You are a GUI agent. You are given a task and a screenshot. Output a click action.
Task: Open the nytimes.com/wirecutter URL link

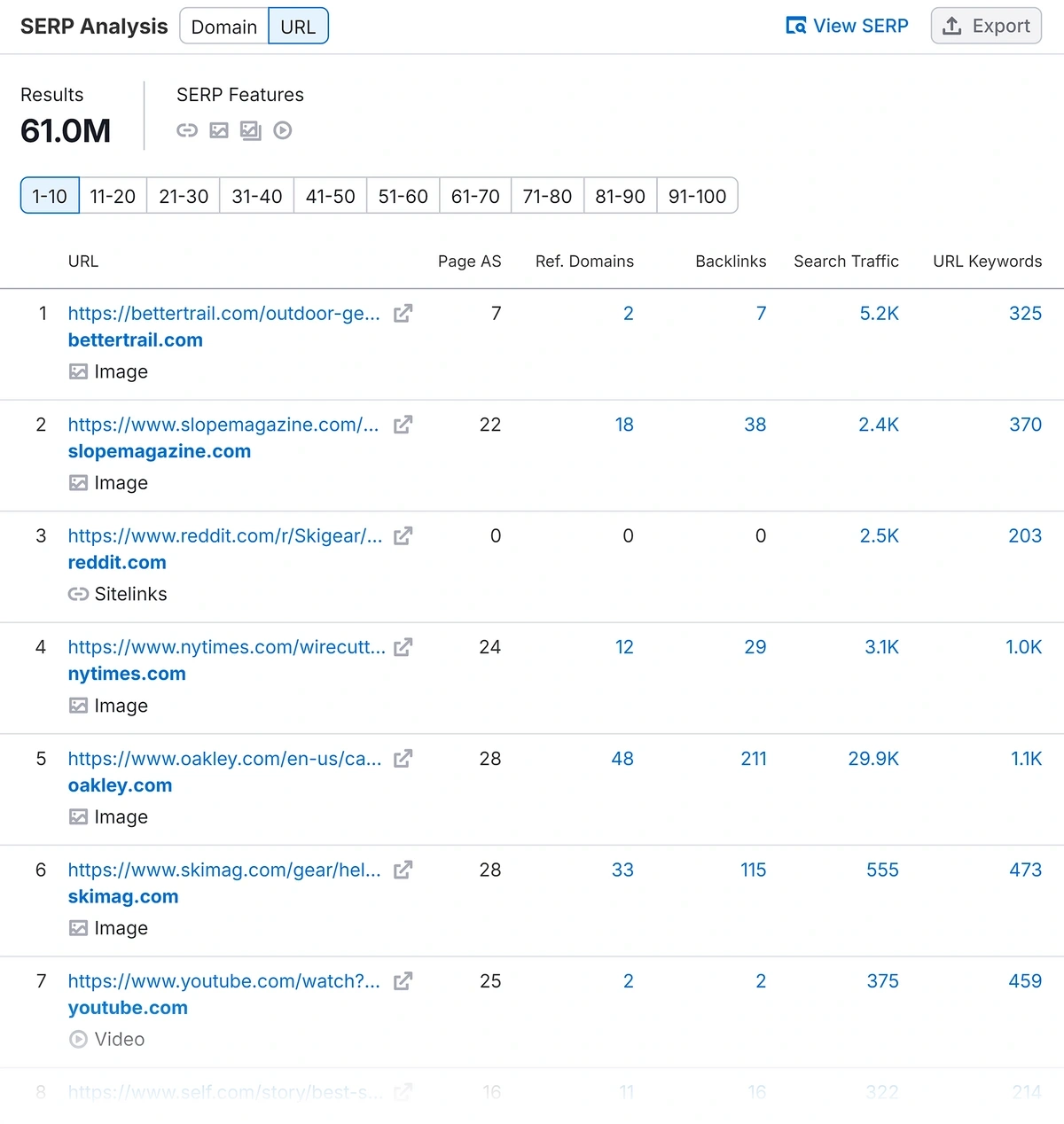pyautogui.click(x=227, y=647)
